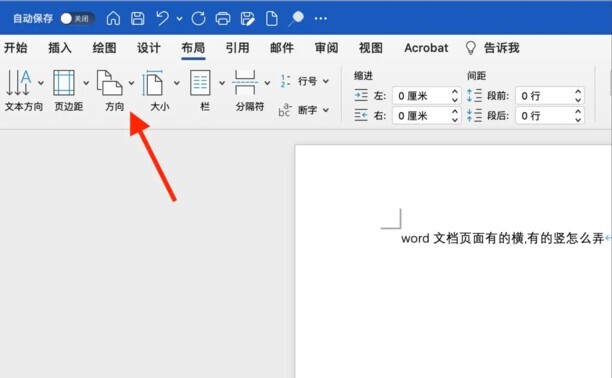612x378 pixels.
Task: Click the spacing after icon beside 段后
Action: coord(474,115)
